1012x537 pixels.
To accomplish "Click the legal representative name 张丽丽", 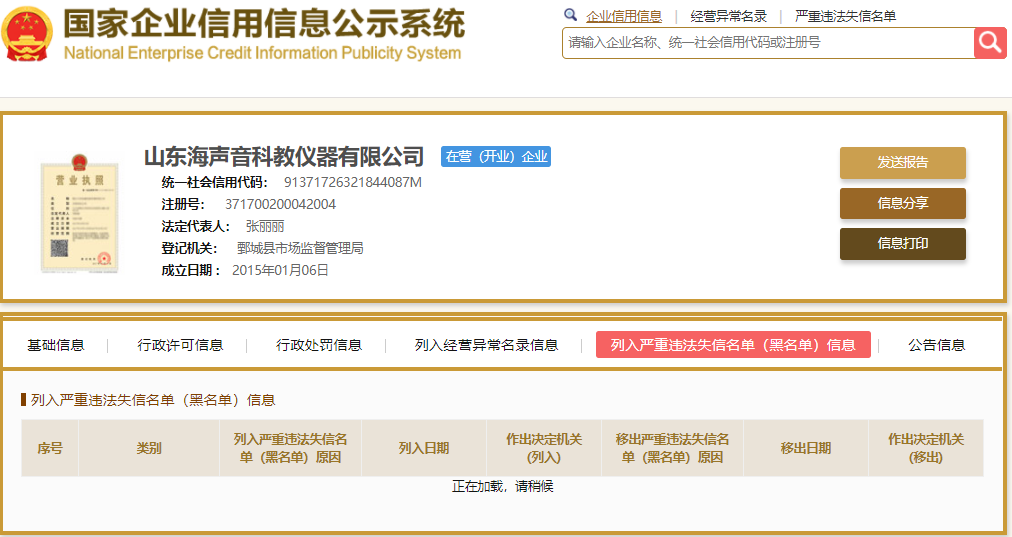I will pos(265,227).
